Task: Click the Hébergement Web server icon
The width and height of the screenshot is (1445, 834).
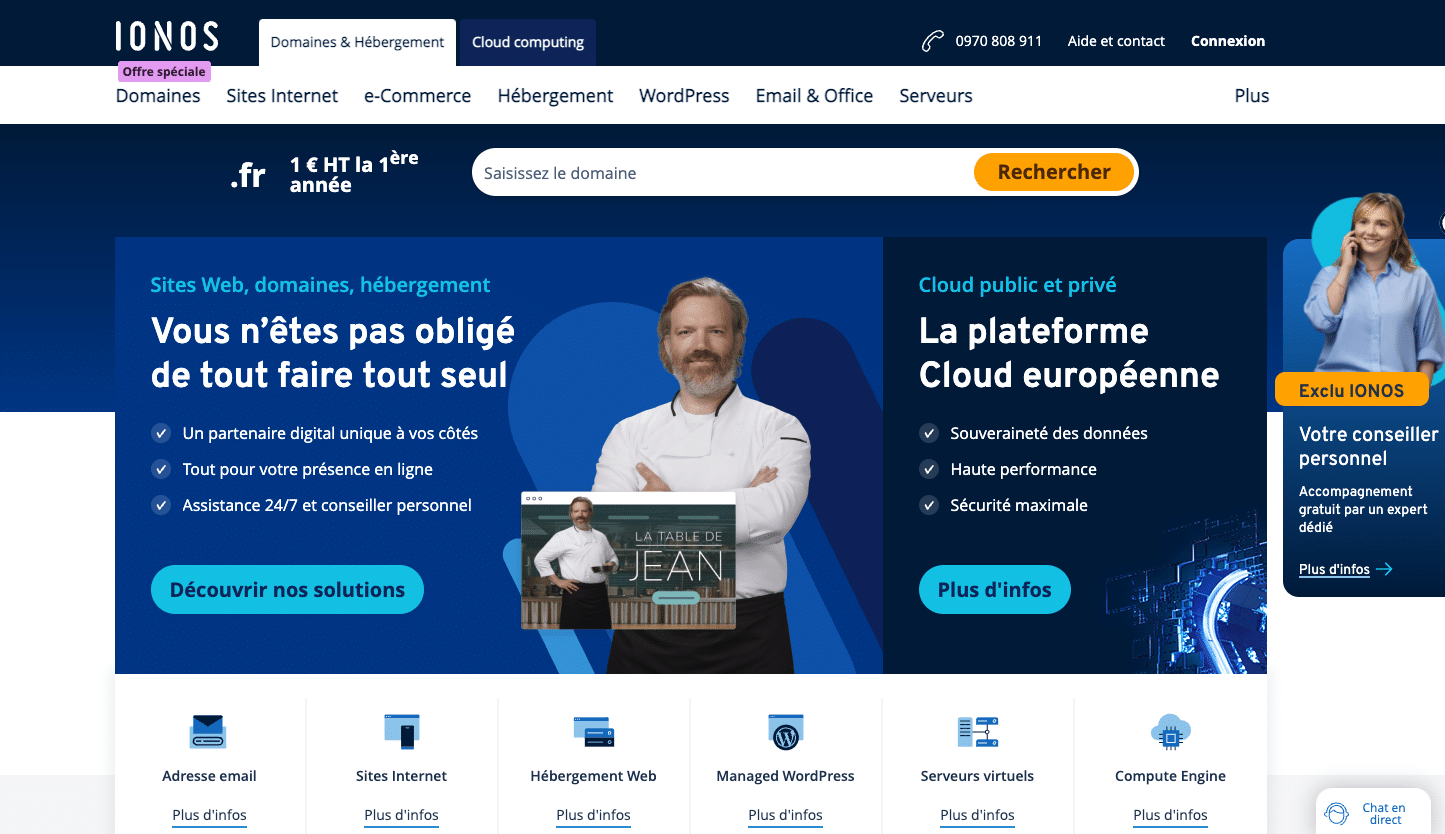Action: pyautogui.click(x=593, y=731)
